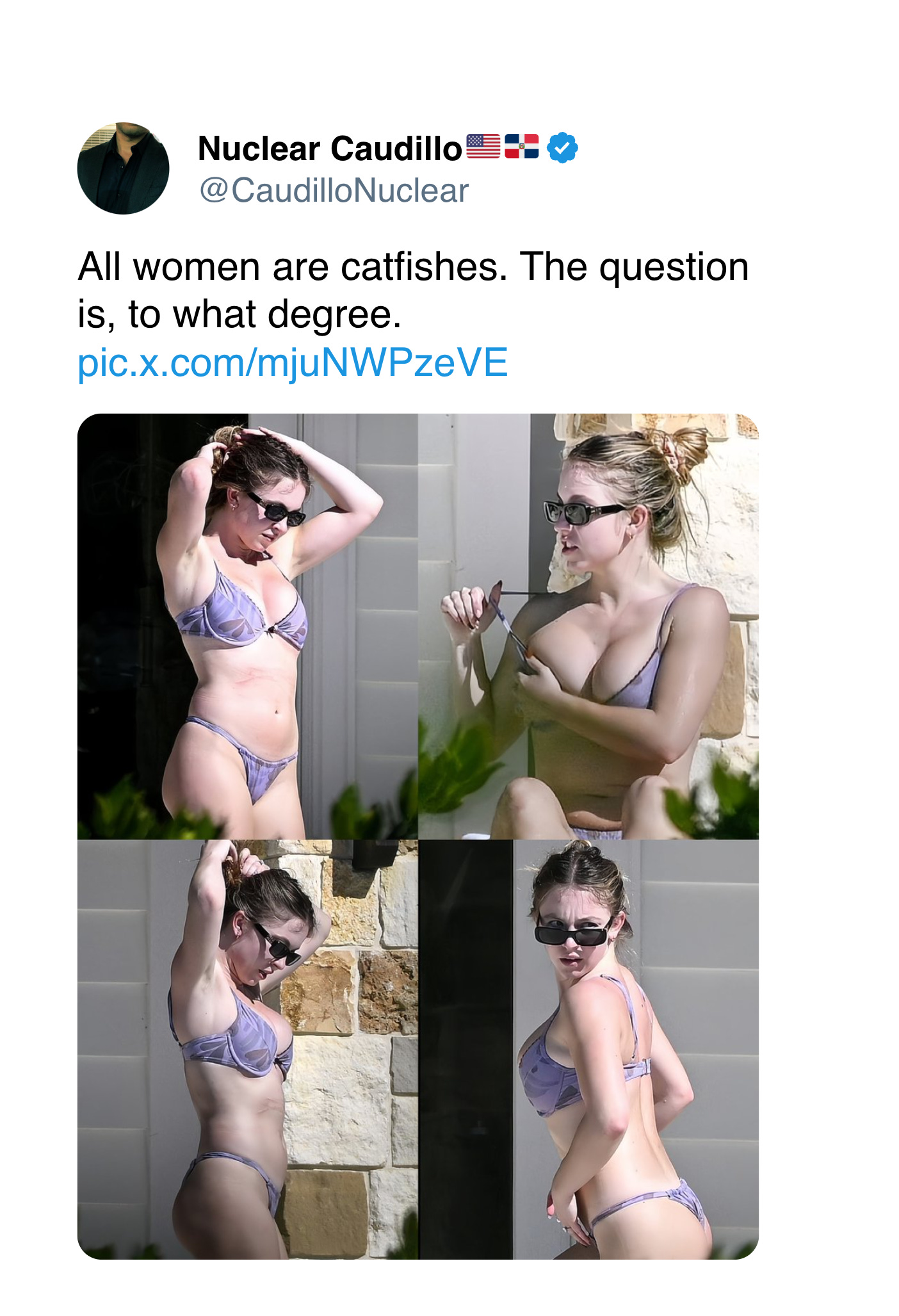Open the top-left photo with hands on head
Viewport: 899px width, 1316px height.
pos(247,626)
